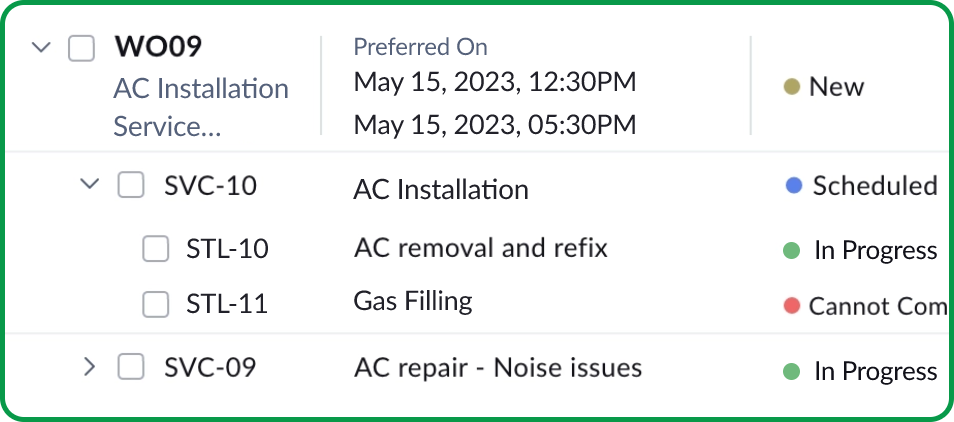
Task: Expand the SVC-09 service row
Action: click(90, 367)
